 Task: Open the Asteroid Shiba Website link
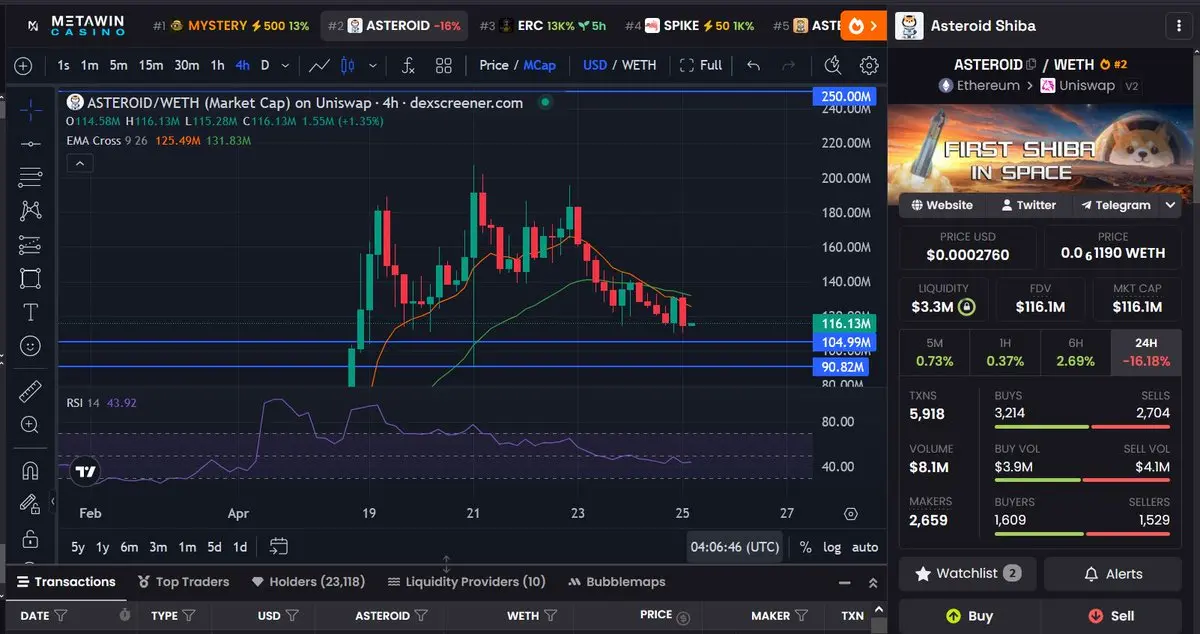coord(940,205)
